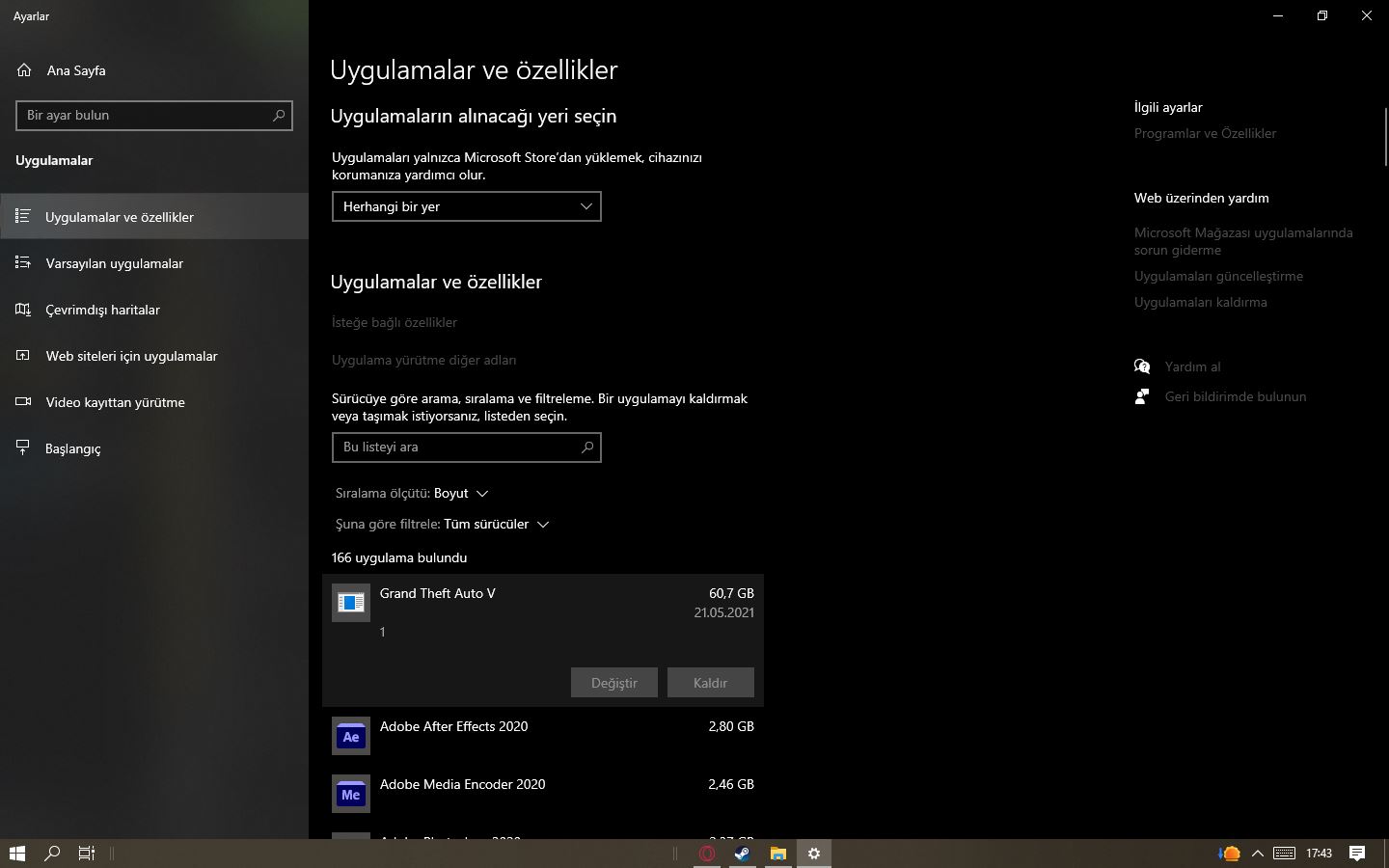The image size is (1389, 868).
Task: Open Opera browser from the taskbar
Action: click(x=707, y=854)
